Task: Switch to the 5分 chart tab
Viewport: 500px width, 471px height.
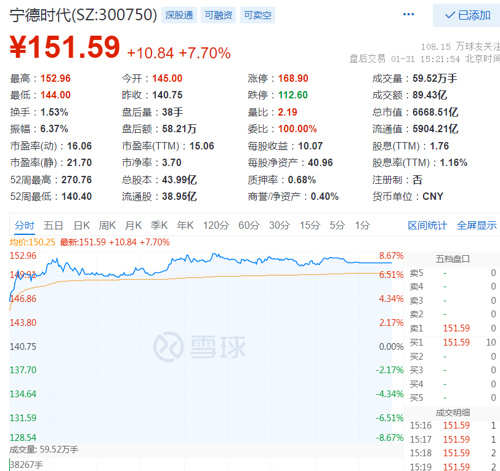Action: pos(337,226)
